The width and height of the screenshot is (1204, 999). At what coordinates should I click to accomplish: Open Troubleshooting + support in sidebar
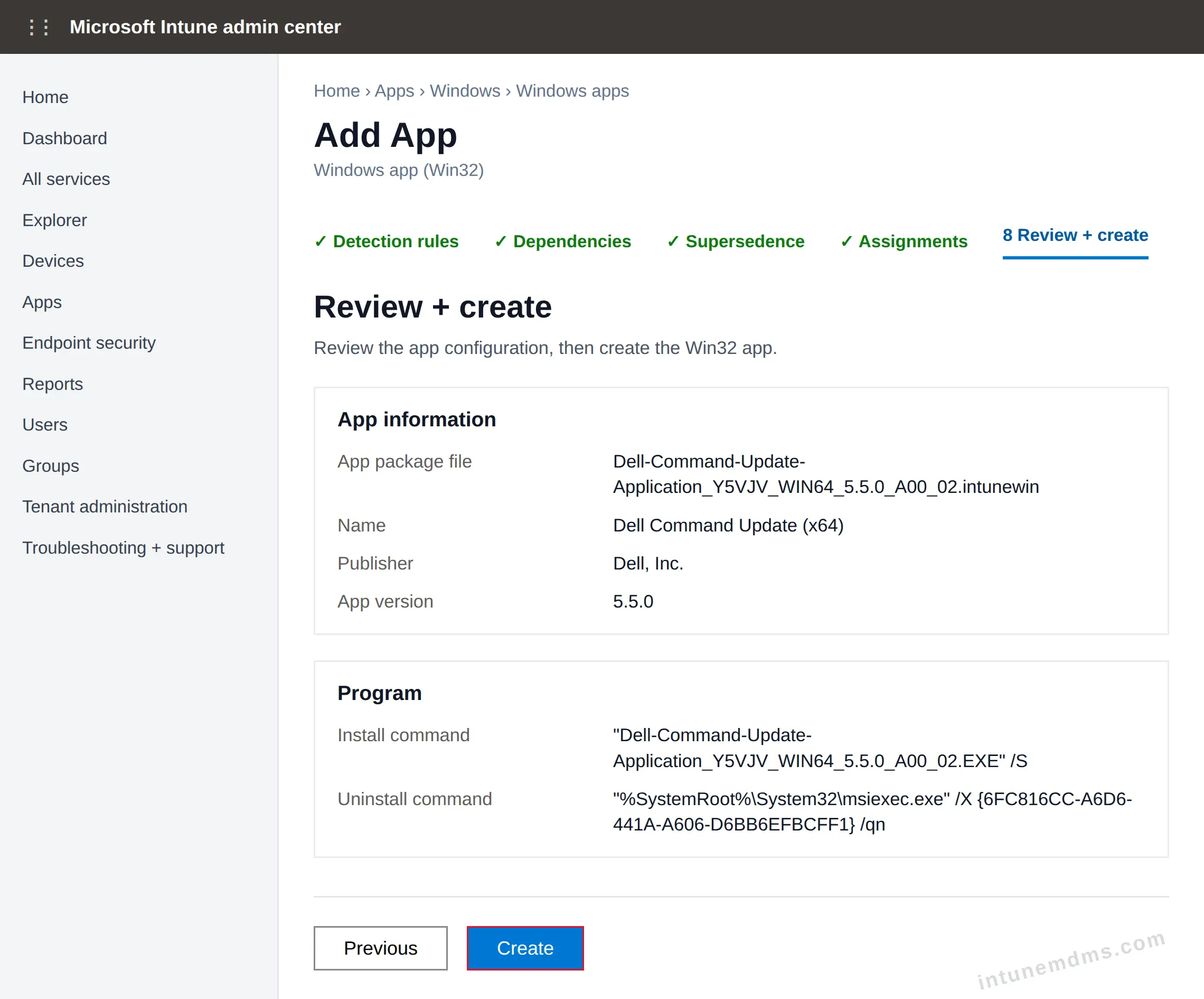click(123, 548)
